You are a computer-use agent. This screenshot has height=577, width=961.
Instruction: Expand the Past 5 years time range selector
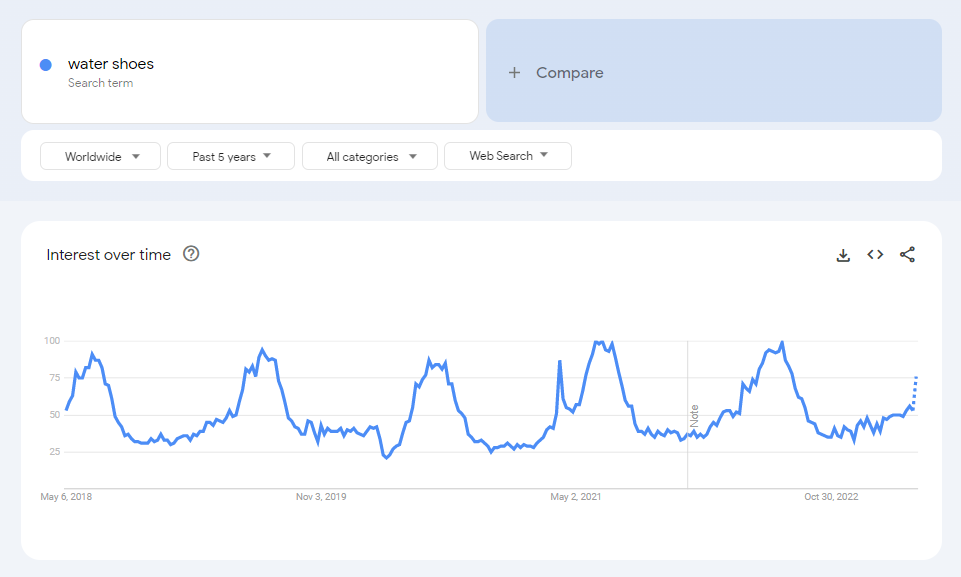pyautogui.click(x=230, y=156)
